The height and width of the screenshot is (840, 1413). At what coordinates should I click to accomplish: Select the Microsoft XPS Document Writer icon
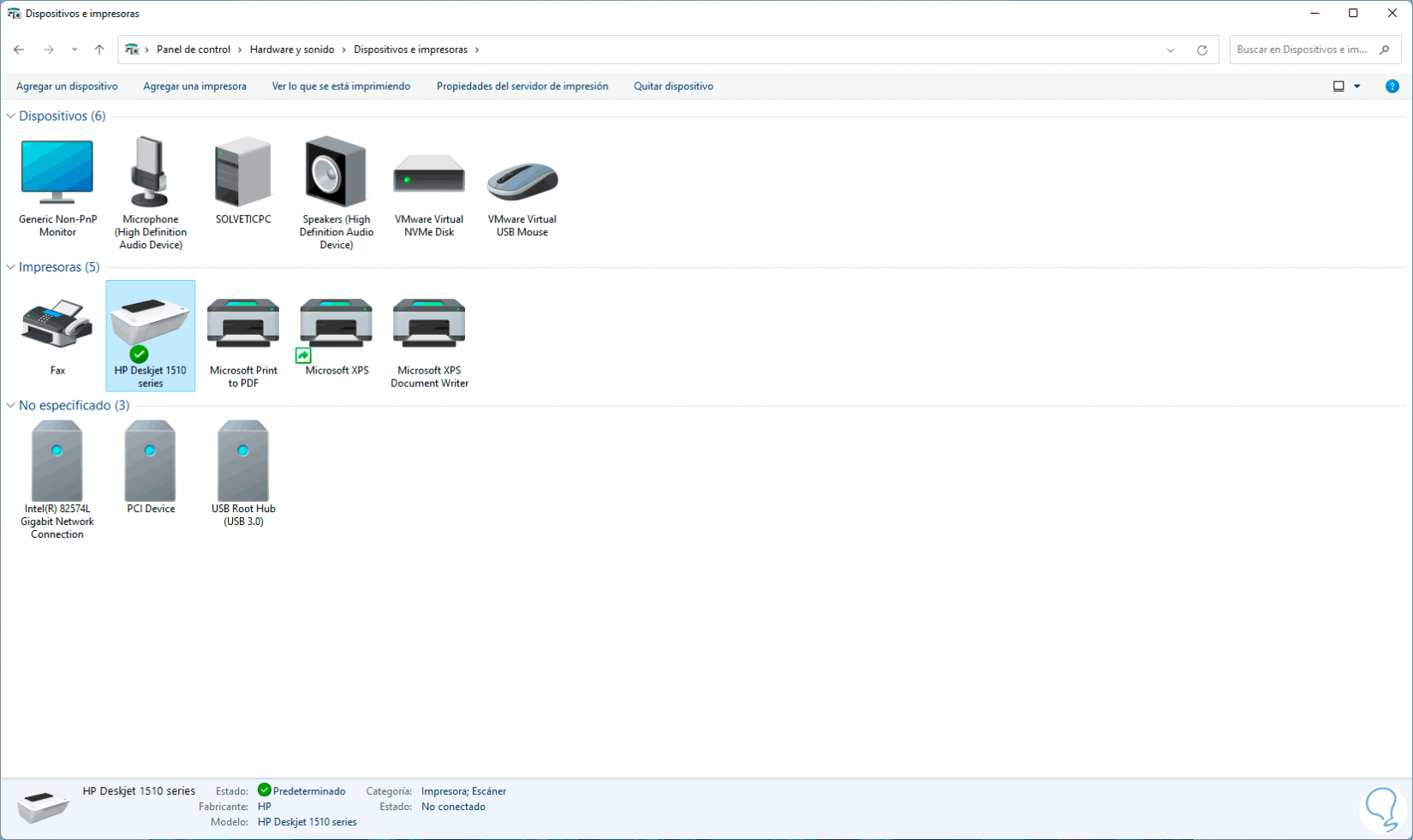(429, 323)
